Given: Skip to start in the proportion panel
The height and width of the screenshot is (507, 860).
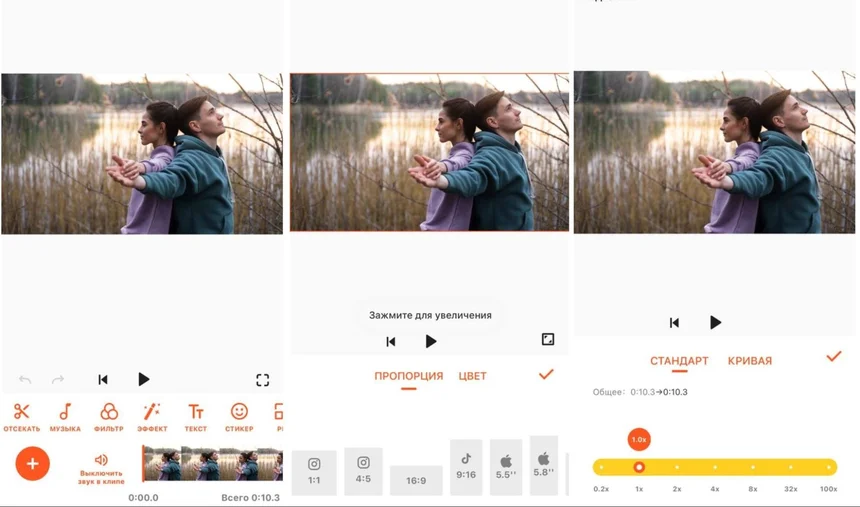Looking at the screenshot, I should [391, 342].
